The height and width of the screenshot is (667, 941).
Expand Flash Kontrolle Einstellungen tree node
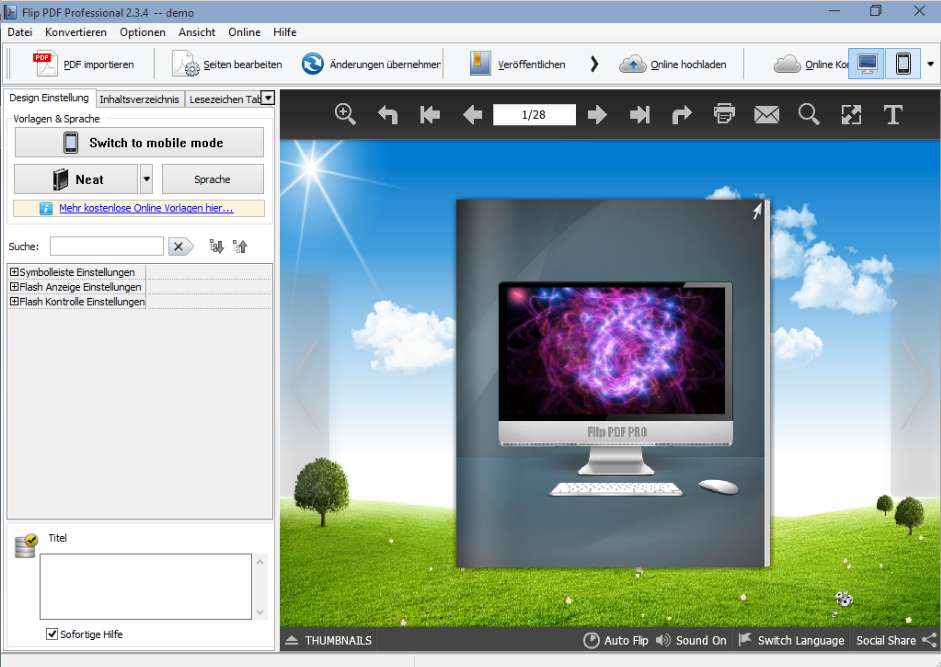(x=14, y=301)
